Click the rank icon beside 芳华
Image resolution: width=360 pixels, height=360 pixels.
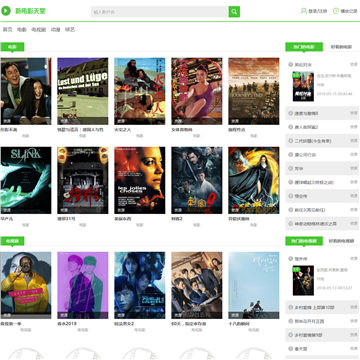pyautogui.click(x=291, y=168)
